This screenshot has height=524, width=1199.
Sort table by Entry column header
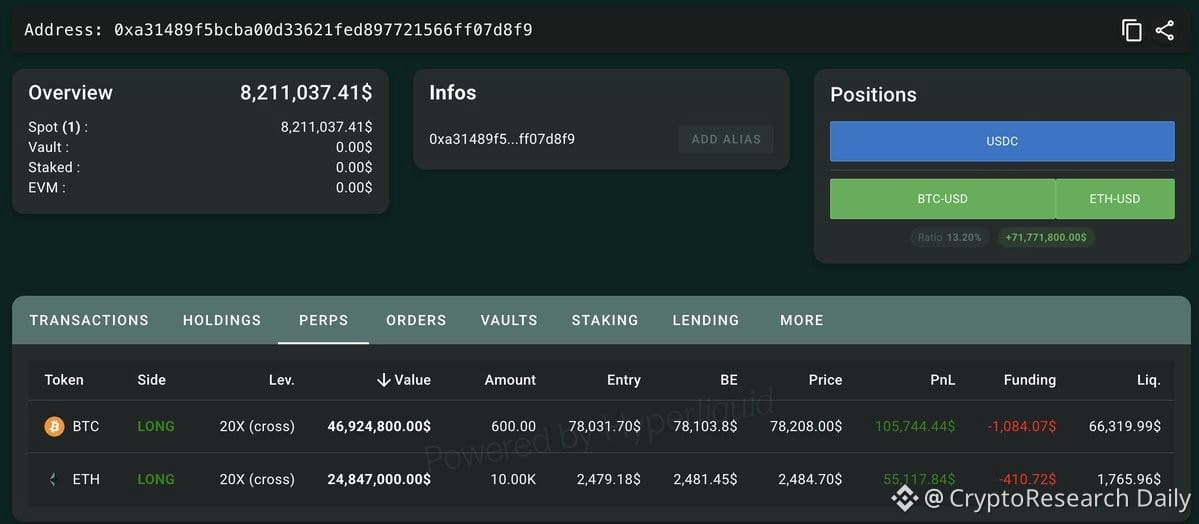tap(624, 380)
